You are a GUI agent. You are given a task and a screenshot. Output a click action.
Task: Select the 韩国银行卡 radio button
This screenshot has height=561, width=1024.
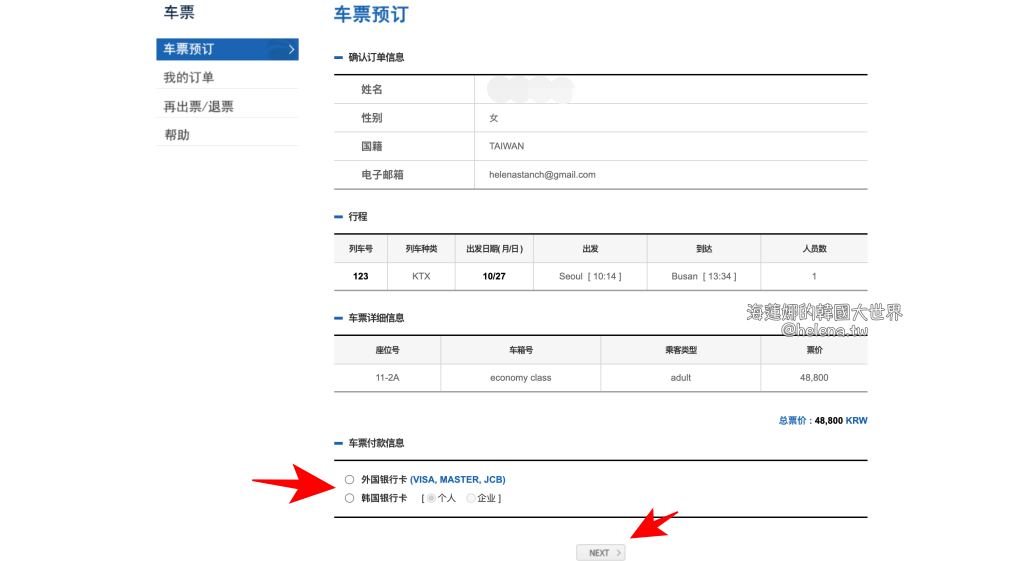click(349, 498)
